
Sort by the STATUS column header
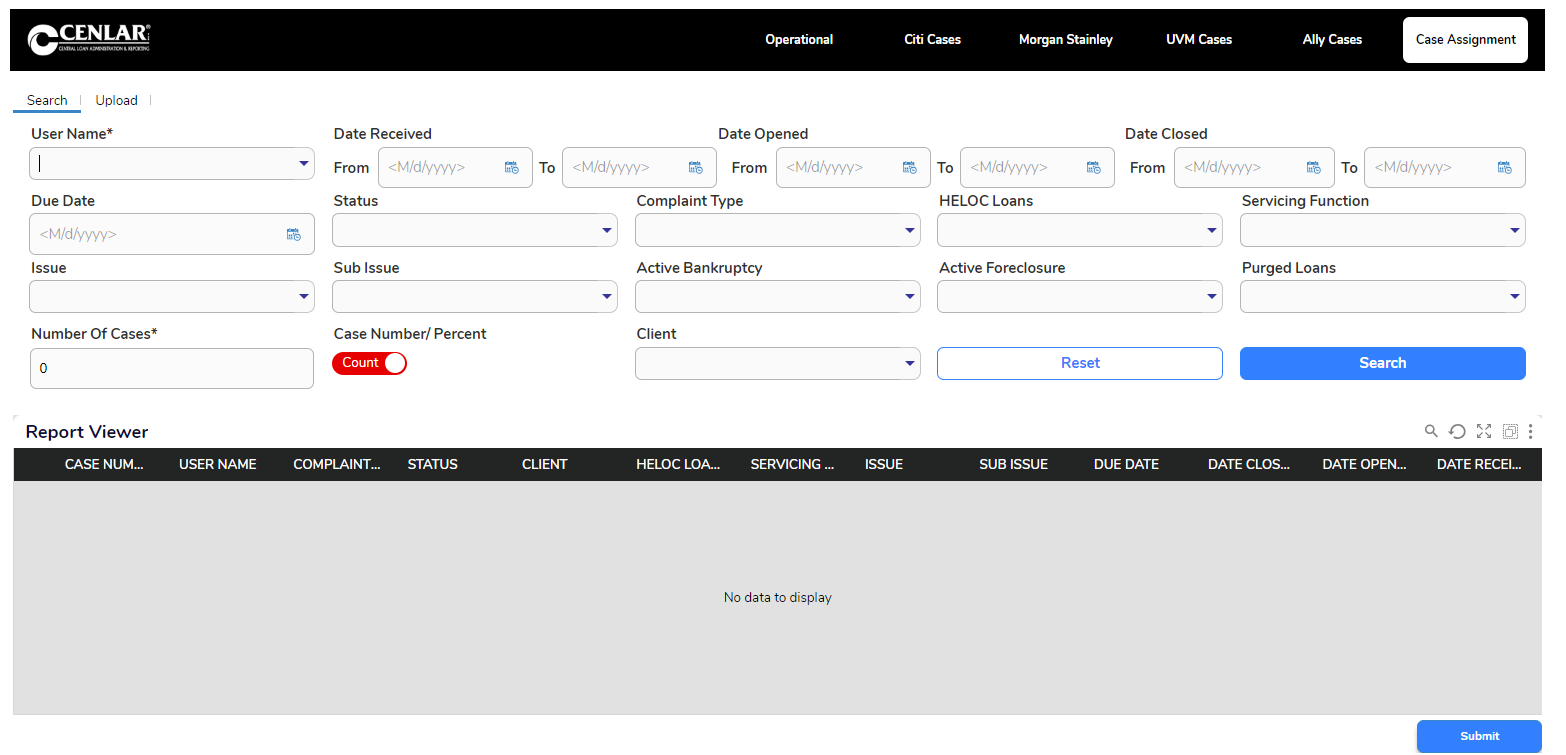[x=433, y=465]
